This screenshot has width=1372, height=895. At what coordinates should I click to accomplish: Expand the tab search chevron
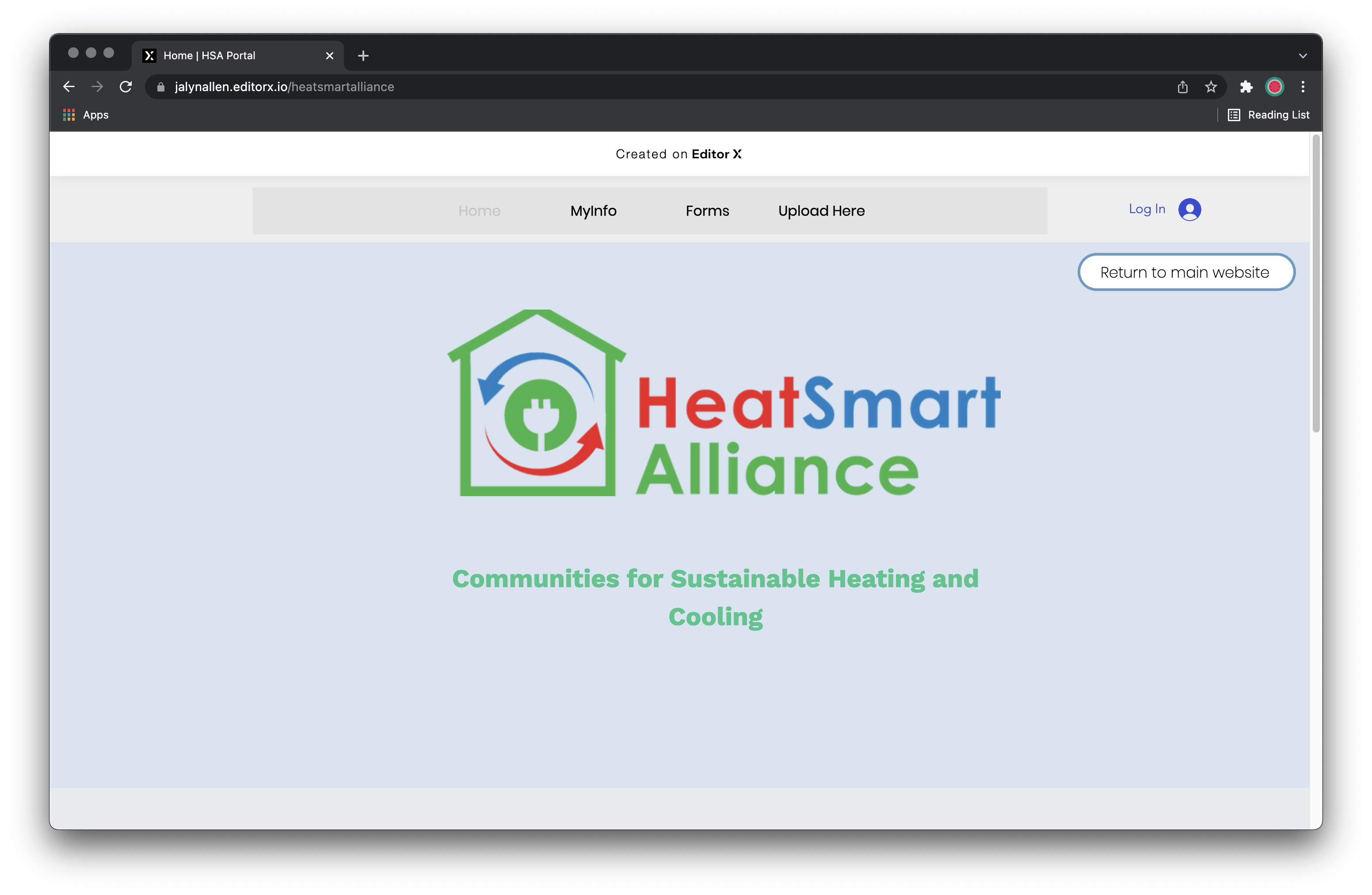tap(1302, 56)
